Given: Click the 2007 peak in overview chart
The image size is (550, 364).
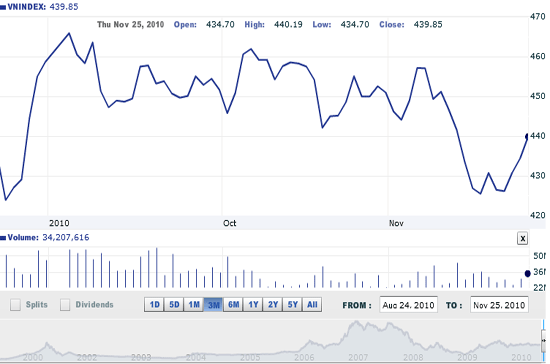Looking at the screenshot, I should click(357, 322).
